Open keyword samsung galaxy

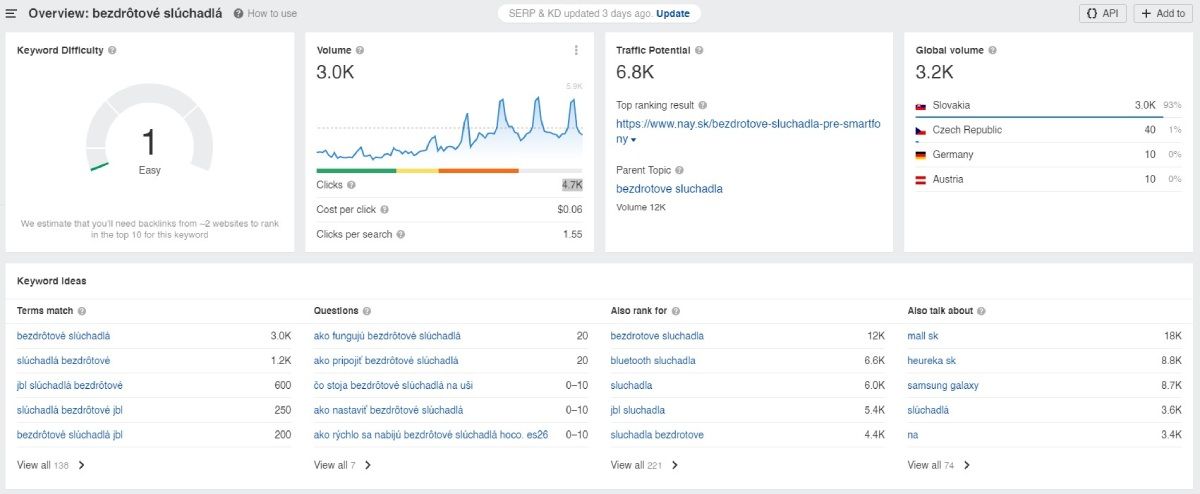point(943,386)
